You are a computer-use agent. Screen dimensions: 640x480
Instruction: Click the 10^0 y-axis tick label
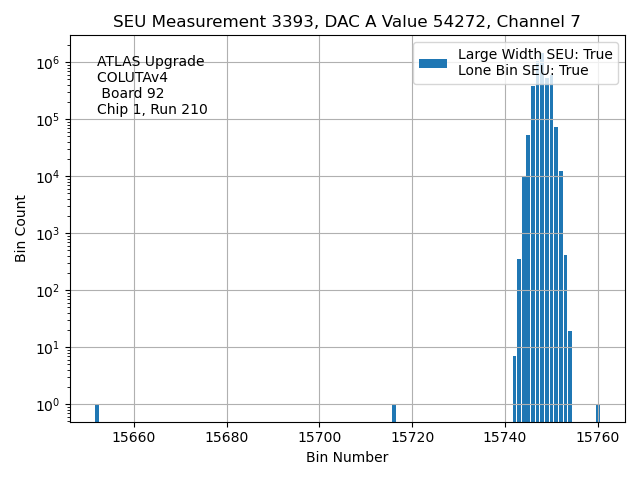pos(49,405)
